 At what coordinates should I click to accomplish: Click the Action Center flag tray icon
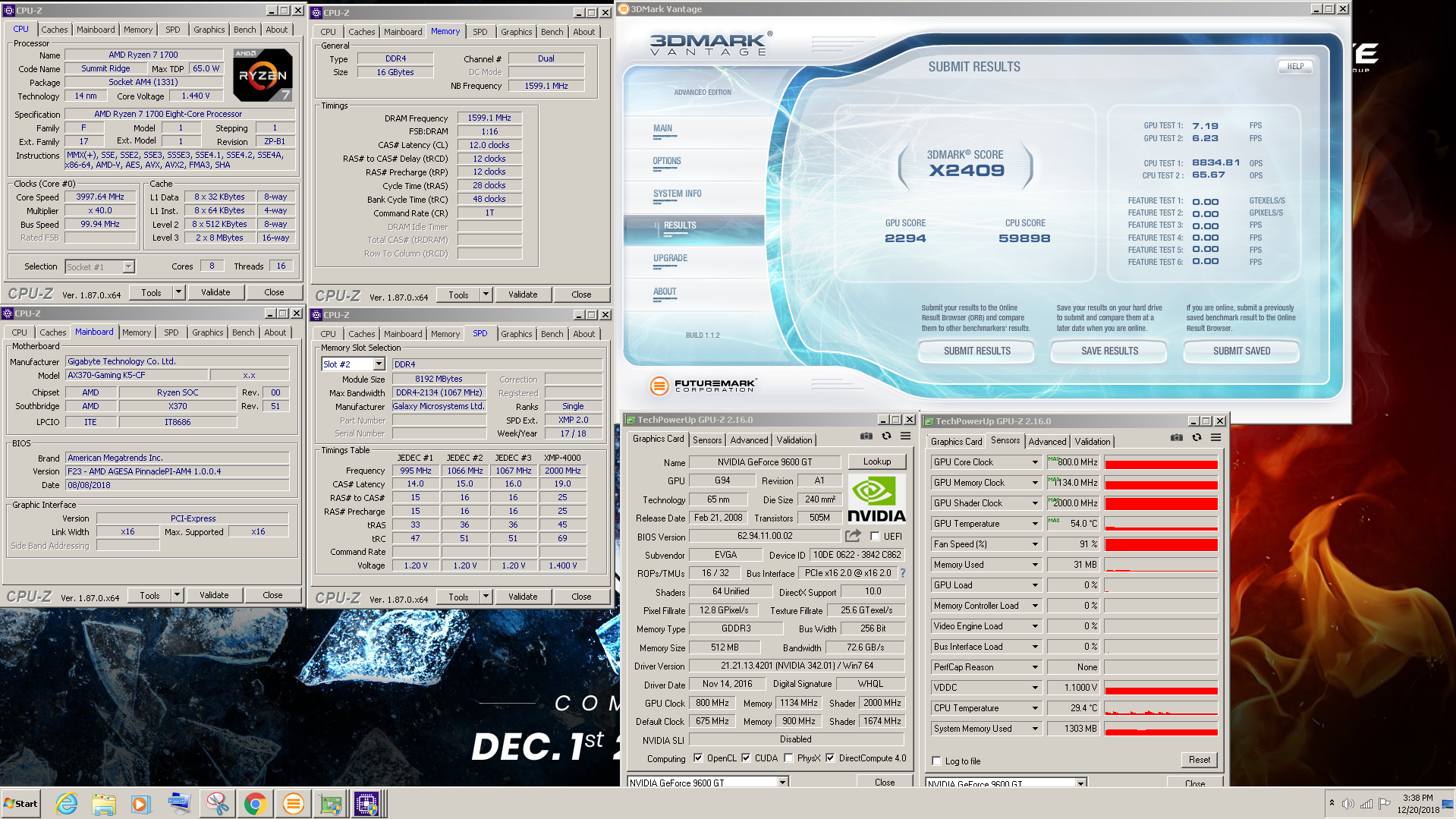1385,804
